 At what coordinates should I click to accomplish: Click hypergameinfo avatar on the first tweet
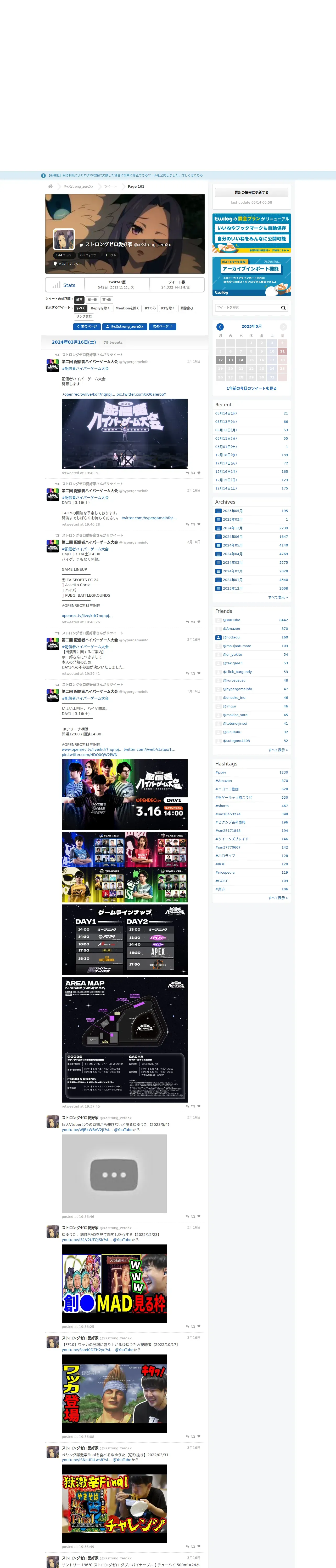pyautogui.click(x=53, y=365)
